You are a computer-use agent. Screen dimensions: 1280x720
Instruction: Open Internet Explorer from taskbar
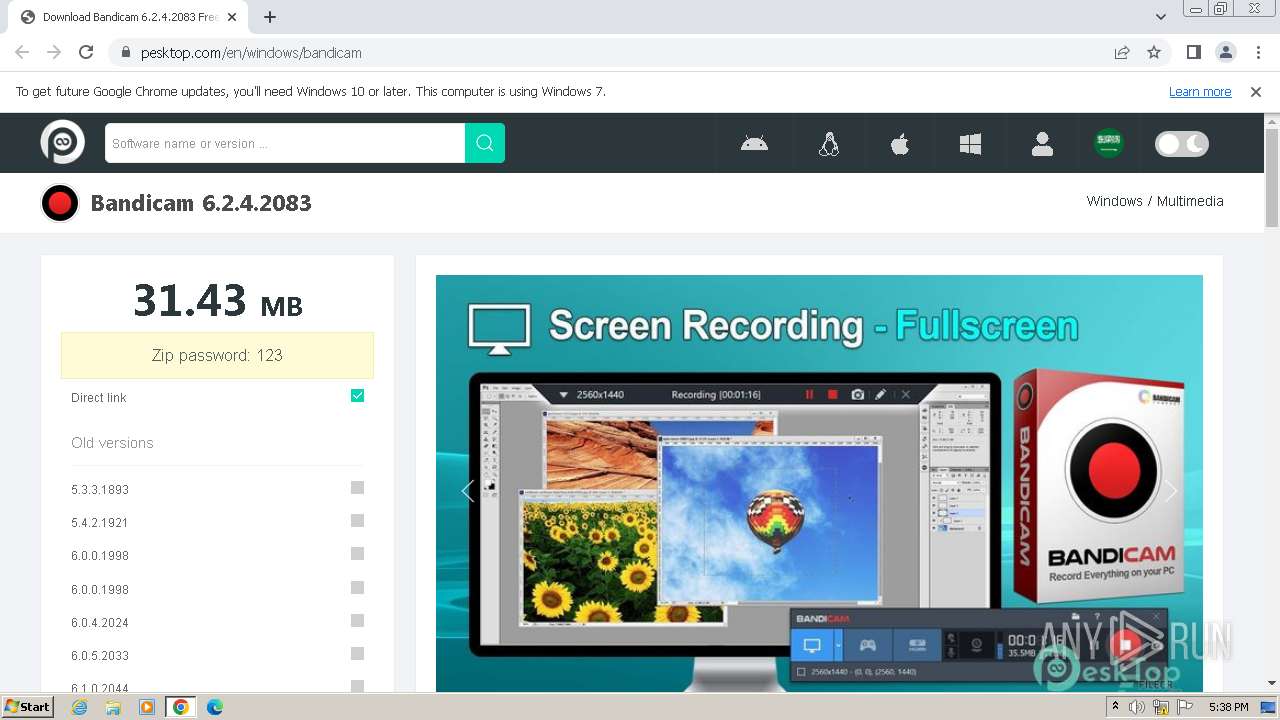click(x=79, y=707)
